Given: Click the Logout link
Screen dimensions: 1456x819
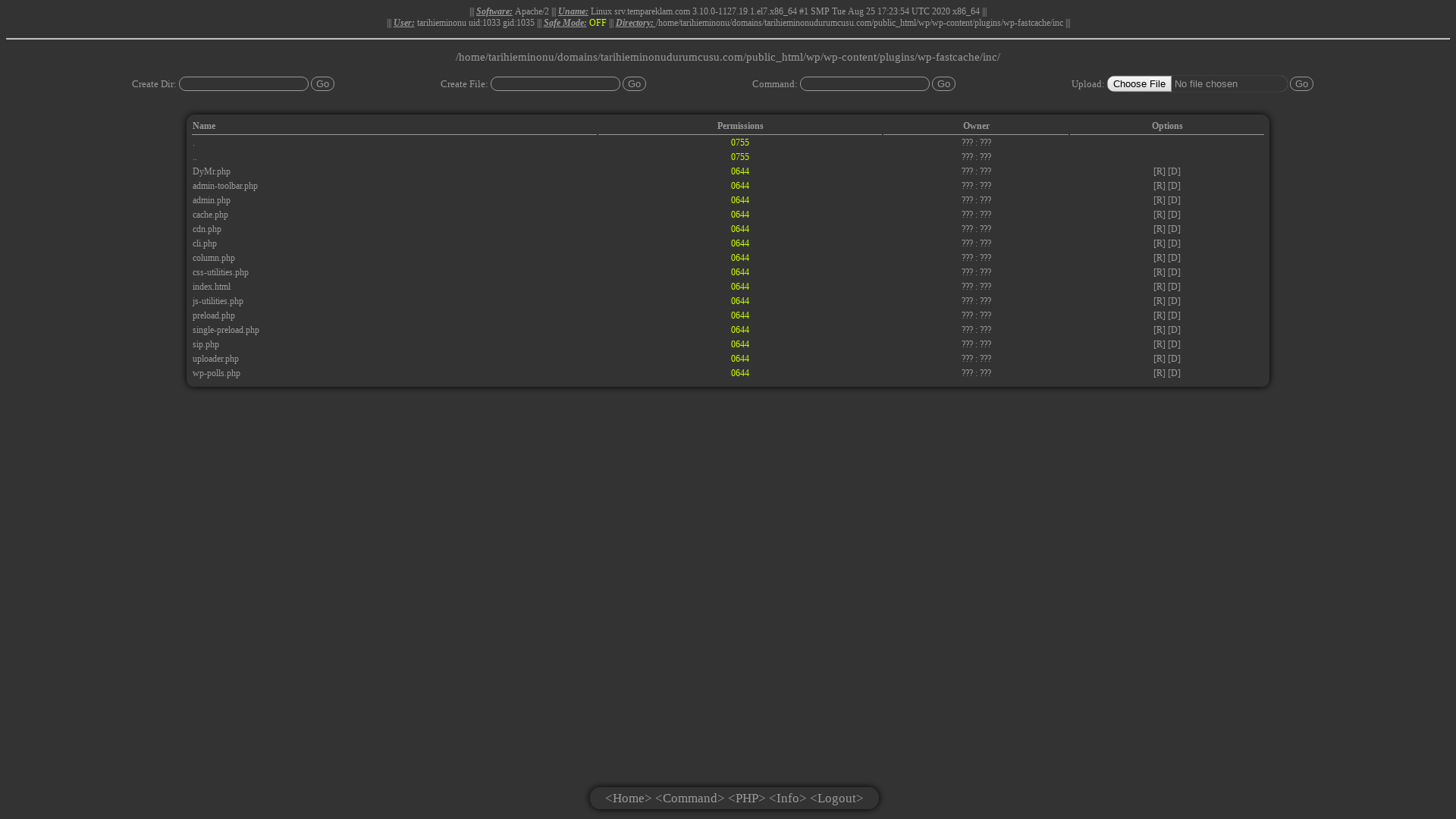Looking at the screenshot, I should tap(836, 799).
